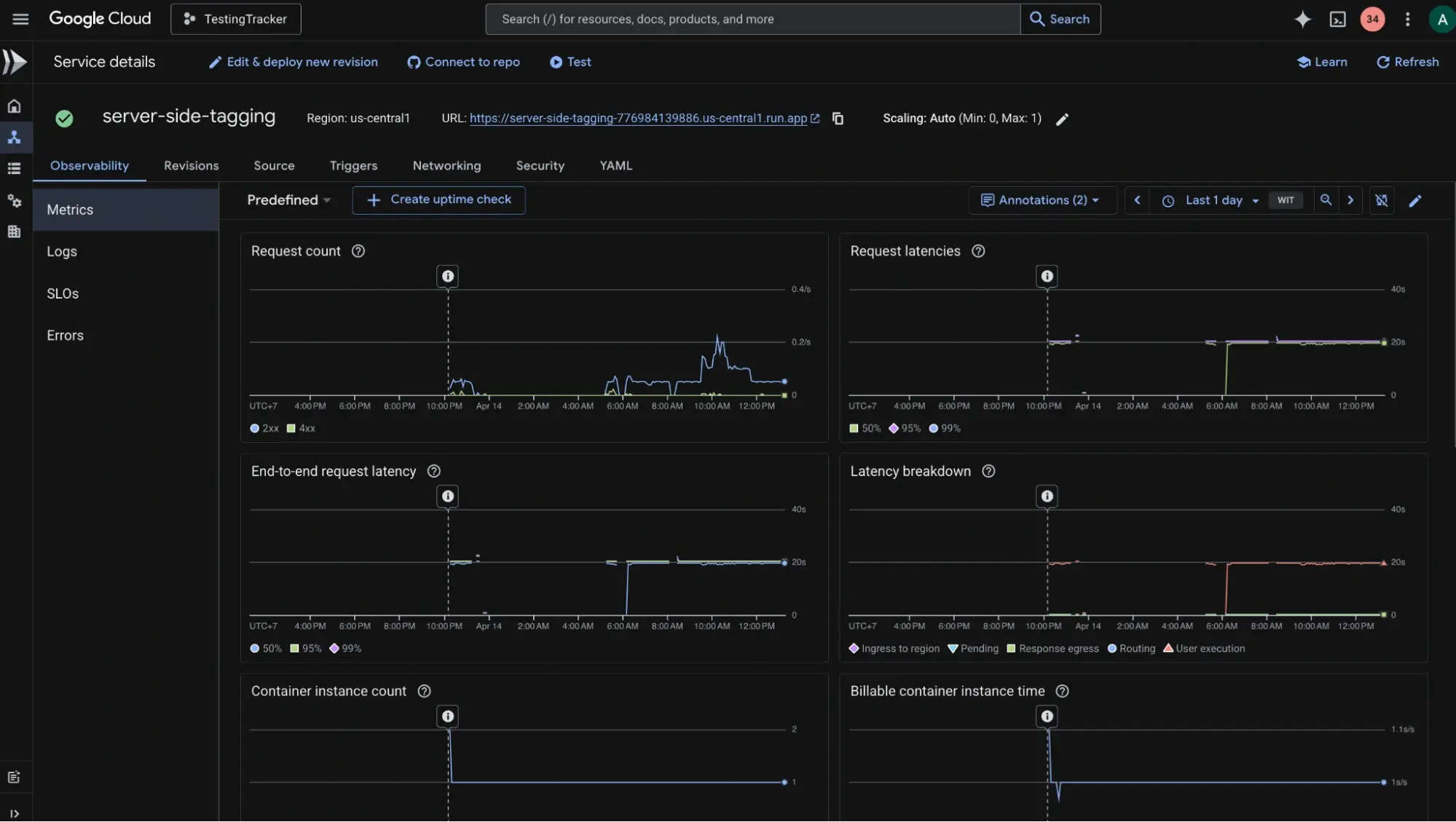Viewport: 1456px width, 822px height.
Task: Open the integrations gears icon in sidebar
Action: (14, 200)
